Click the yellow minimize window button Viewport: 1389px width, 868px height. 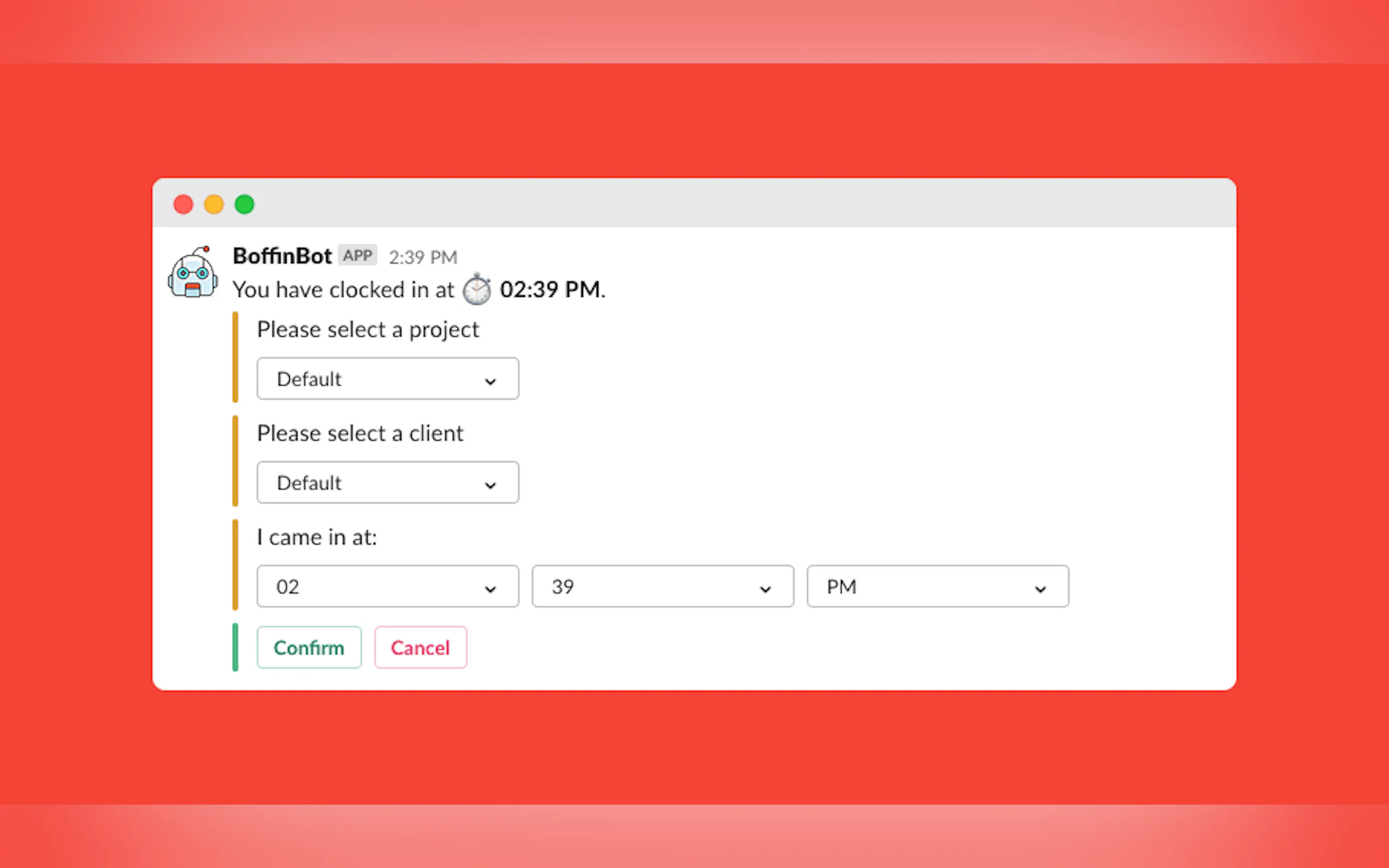[214, 204]
